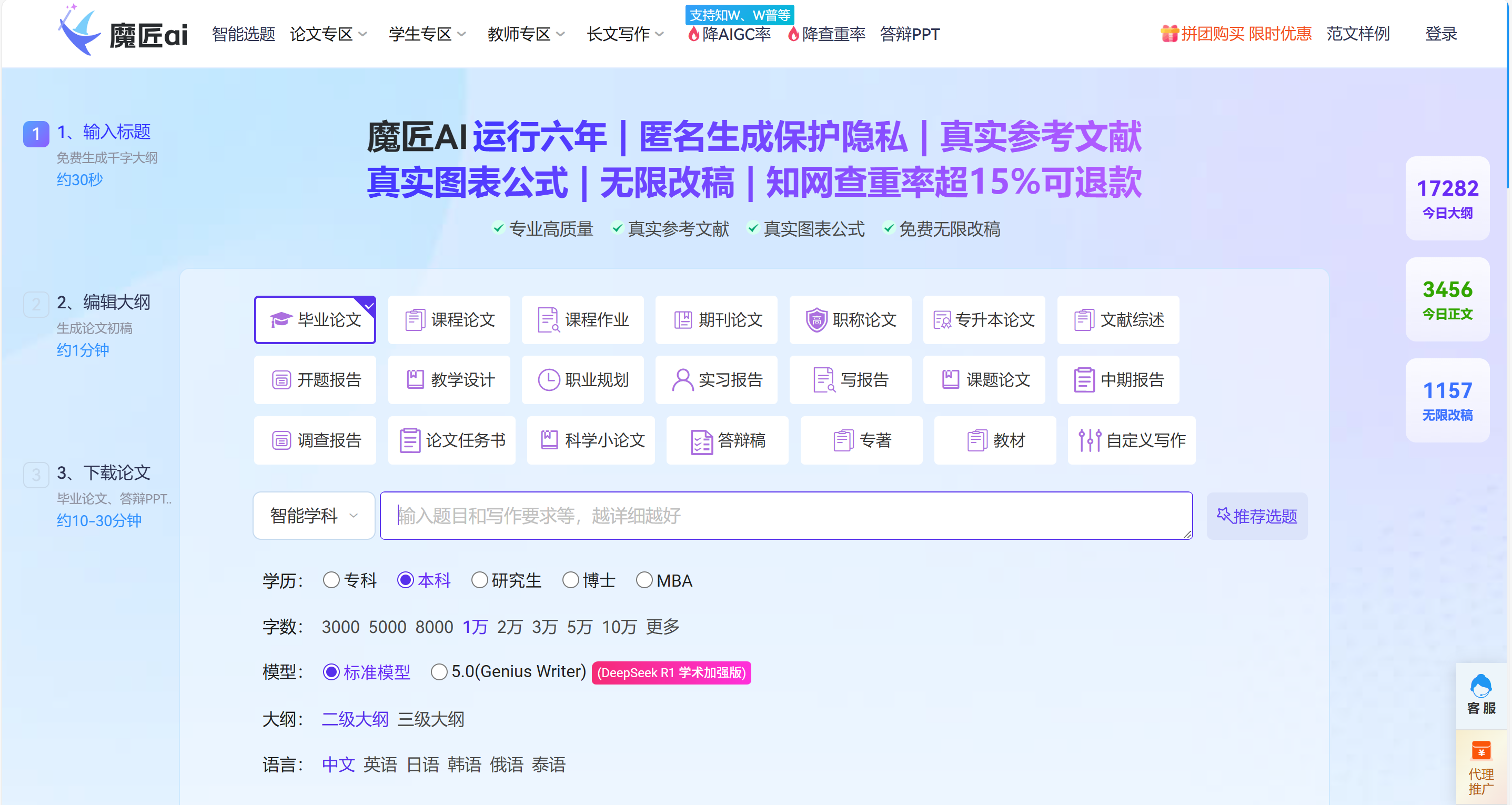Choose 10万 word count

click(x=619, y=627)
